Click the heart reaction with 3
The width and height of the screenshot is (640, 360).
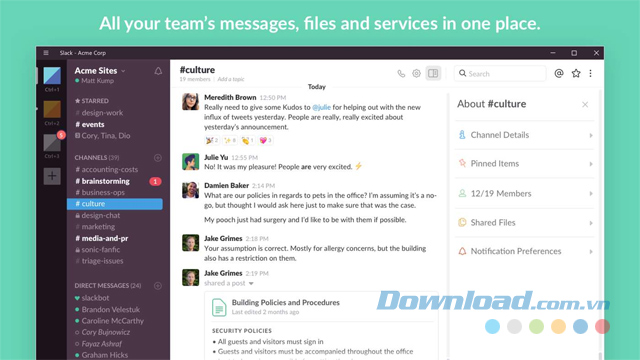point(265,140)
